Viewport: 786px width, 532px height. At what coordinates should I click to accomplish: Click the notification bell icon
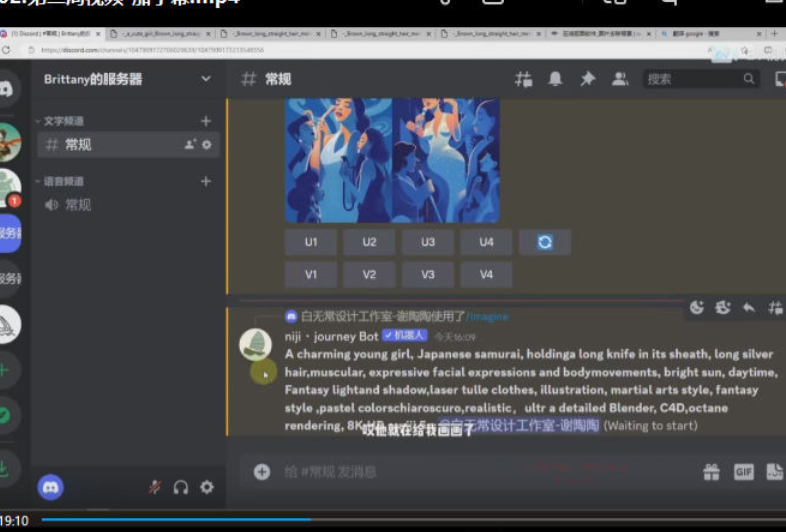click(x=555, y=79)
